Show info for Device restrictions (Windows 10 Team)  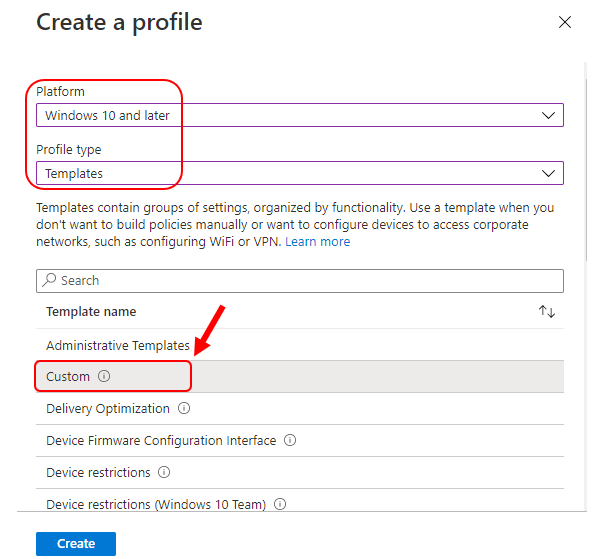[x=280, y=504]
